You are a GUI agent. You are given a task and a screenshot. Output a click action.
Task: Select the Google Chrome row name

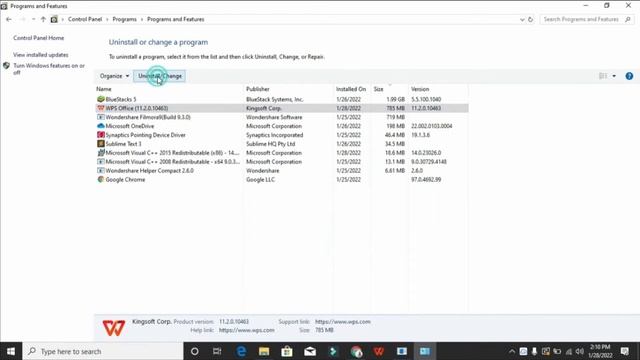pos(125,180)
